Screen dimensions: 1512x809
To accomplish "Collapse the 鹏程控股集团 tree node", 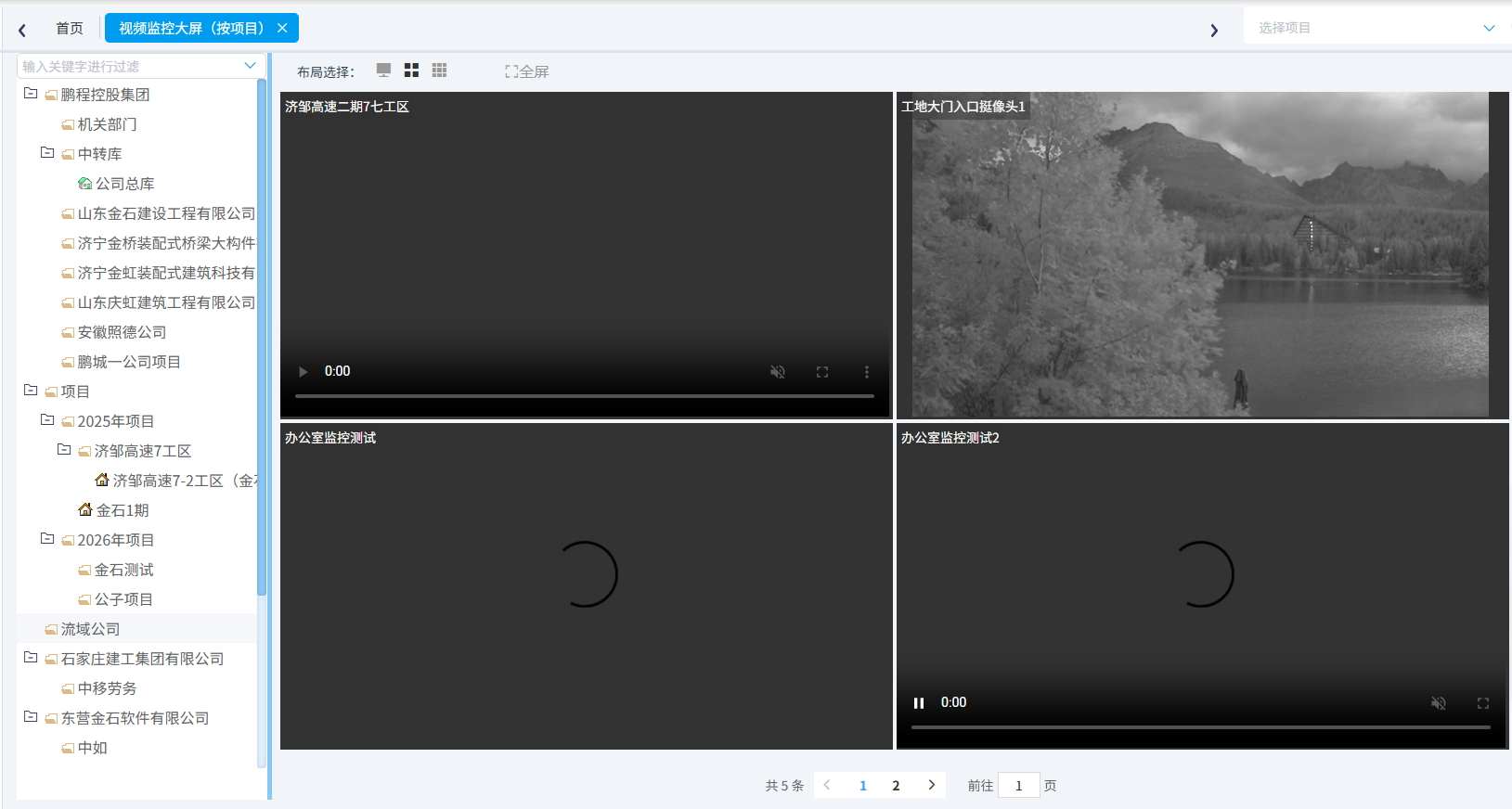I will [x=31, y=94].
